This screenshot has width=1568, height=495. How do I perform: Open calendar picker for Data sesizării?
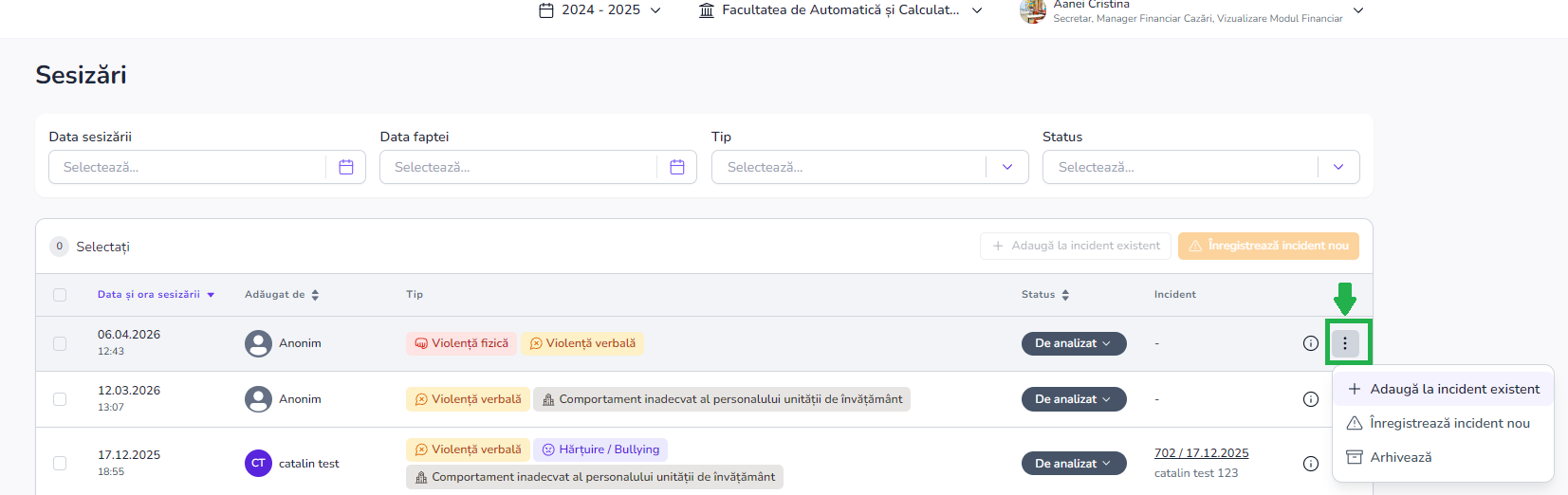[x=346, y=167]
